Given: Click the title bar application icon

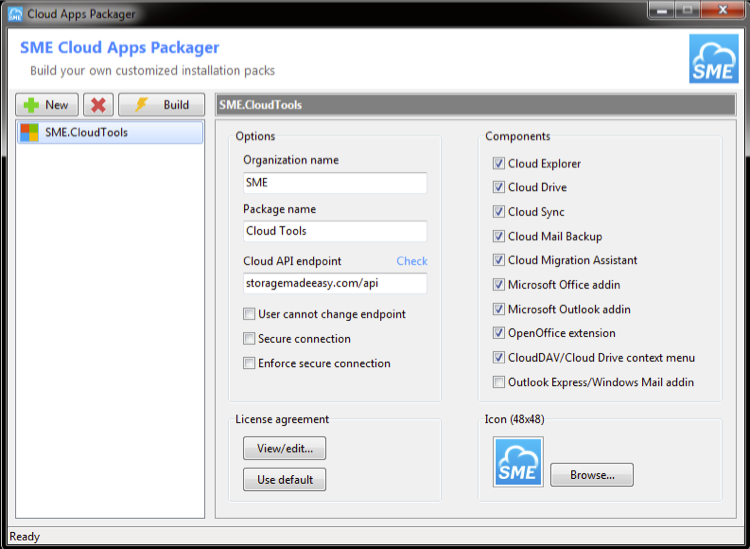Looking at the screenshot, I should coord(14,14).
